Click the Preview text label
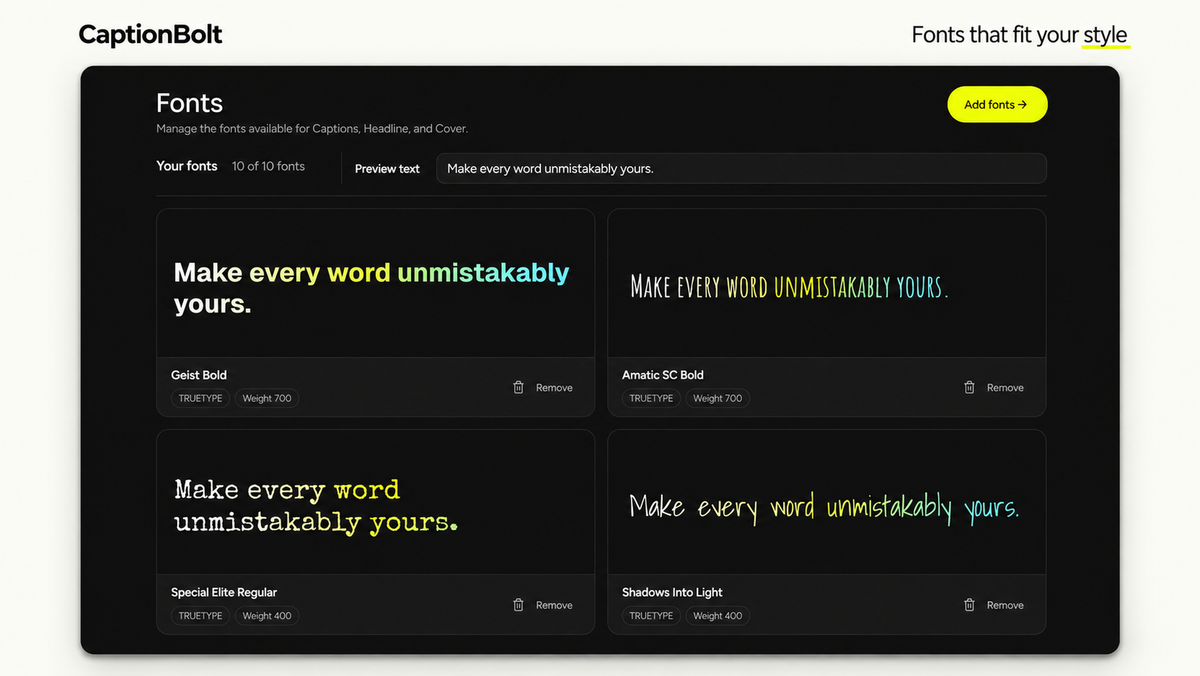Screen dimensions: 1200x676 [x=387, y=169]
